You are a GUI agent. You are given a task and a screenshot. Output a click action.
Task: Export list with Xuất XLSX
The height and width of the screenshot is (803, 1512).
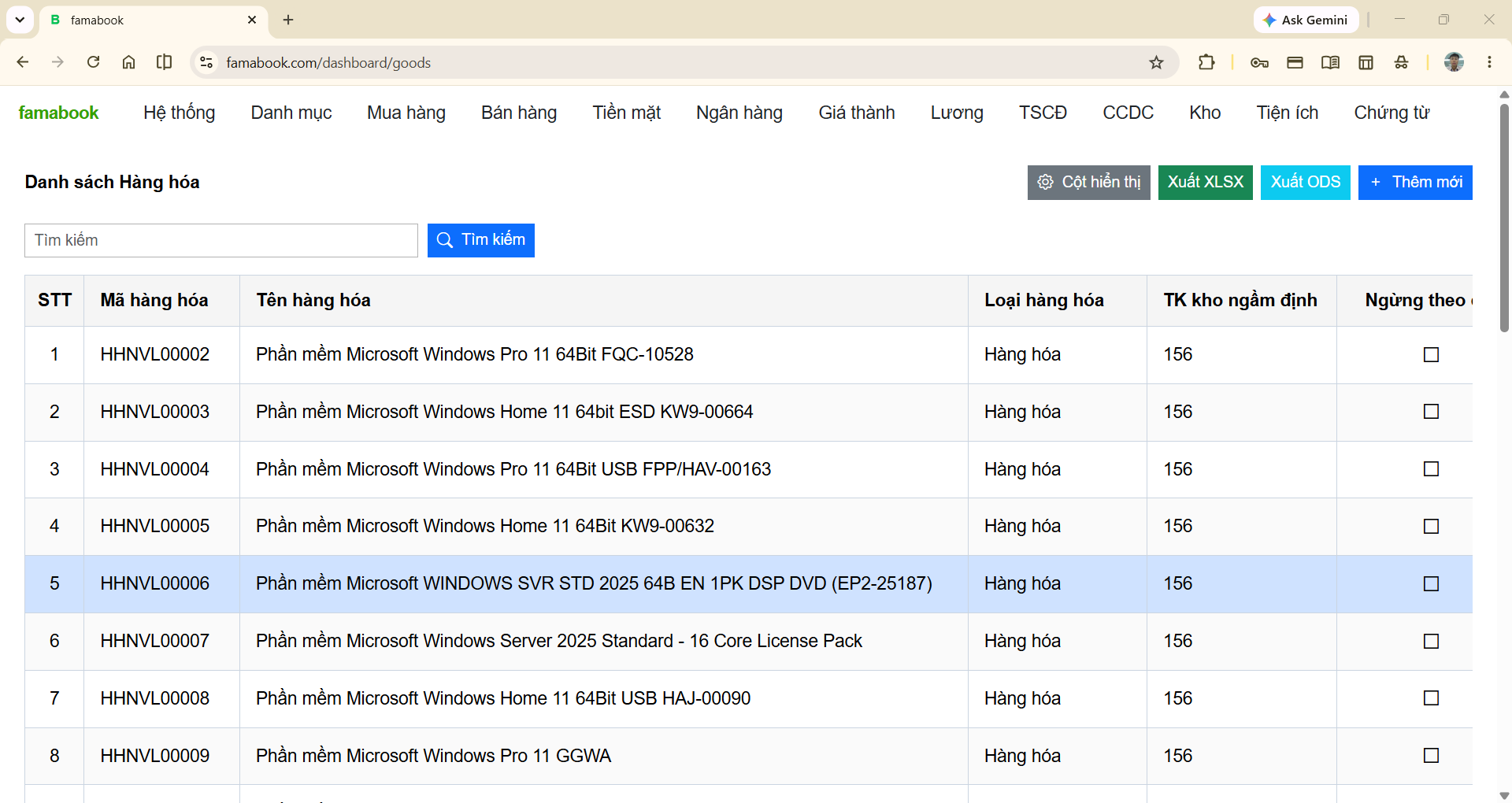click(x=1206, y=183)
